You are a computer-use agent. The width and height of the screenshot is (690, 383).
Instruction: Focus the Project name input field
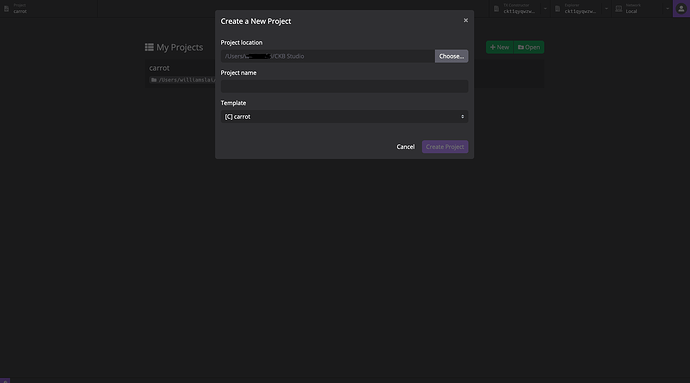[x=344, y=86]
